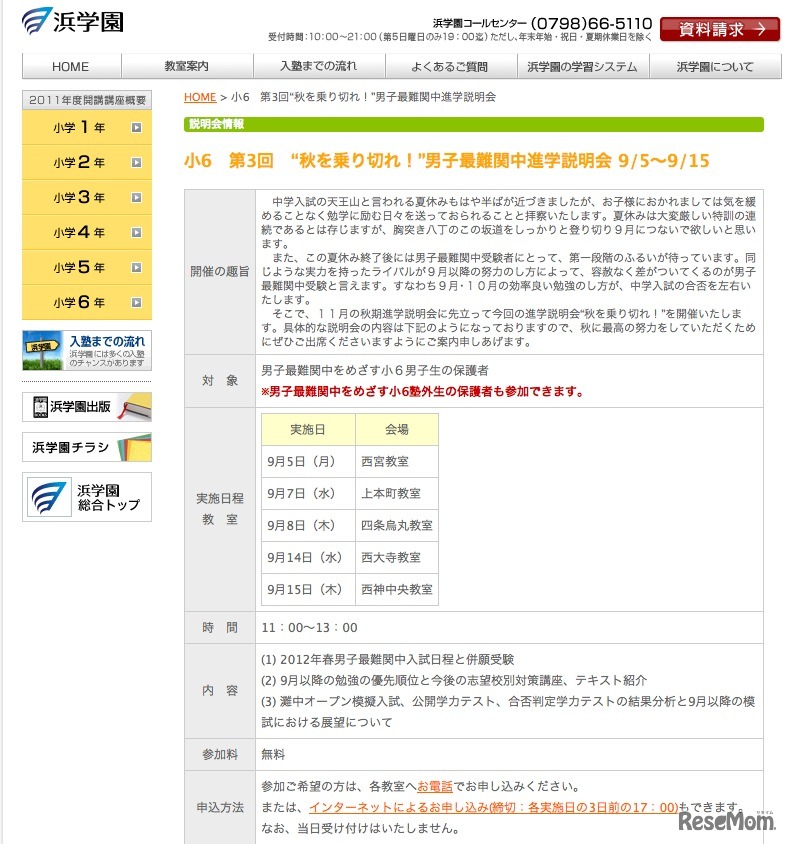The image size is (789, 844).
Task: Click the 参加料 row label
Action: [220, 755]
